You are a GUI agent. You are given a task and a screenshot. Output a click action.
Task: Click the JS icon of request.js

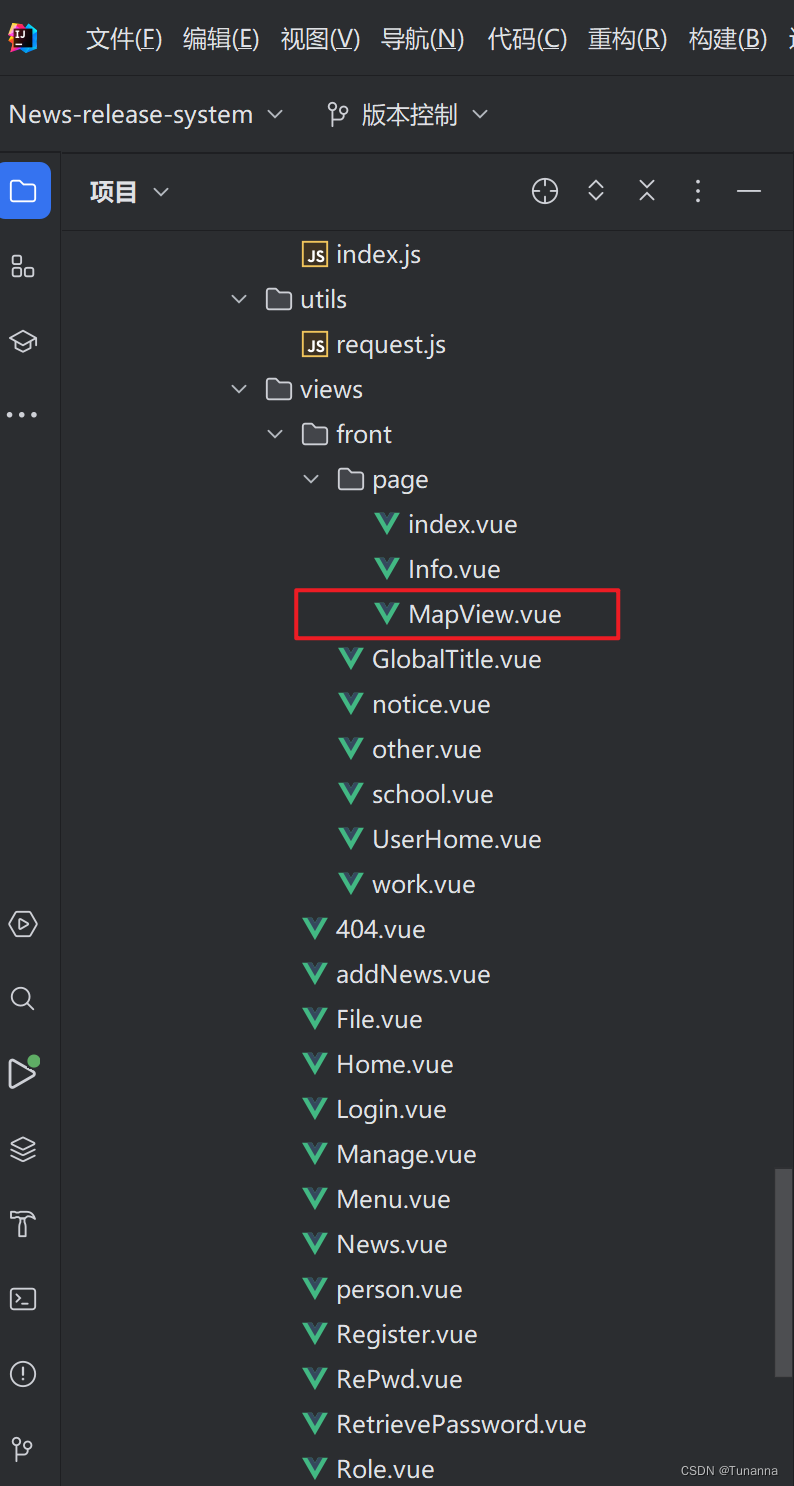(315, 345)
